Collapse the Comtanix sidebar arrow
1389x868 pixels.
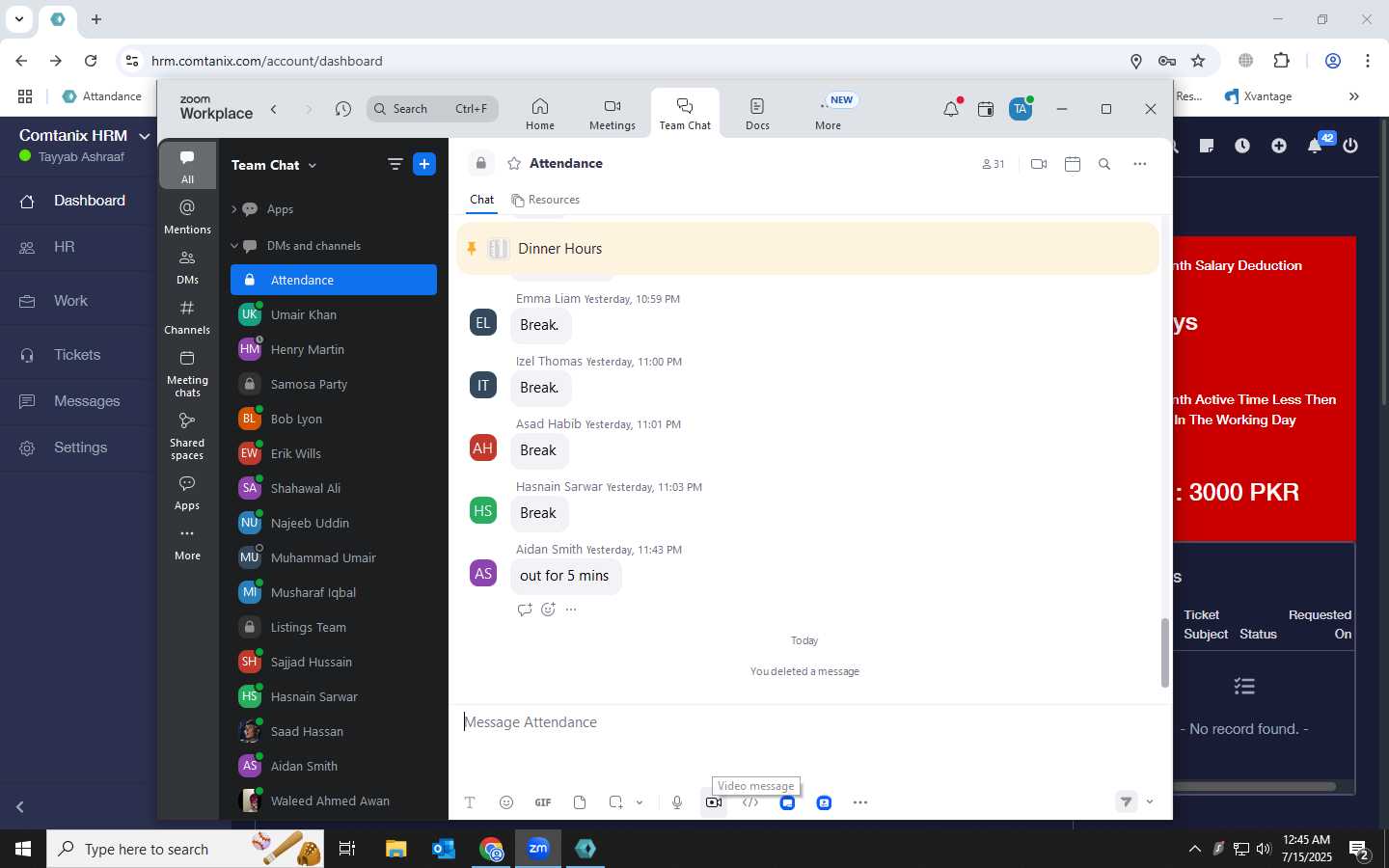pyautogui.click(x=19, y=806)
